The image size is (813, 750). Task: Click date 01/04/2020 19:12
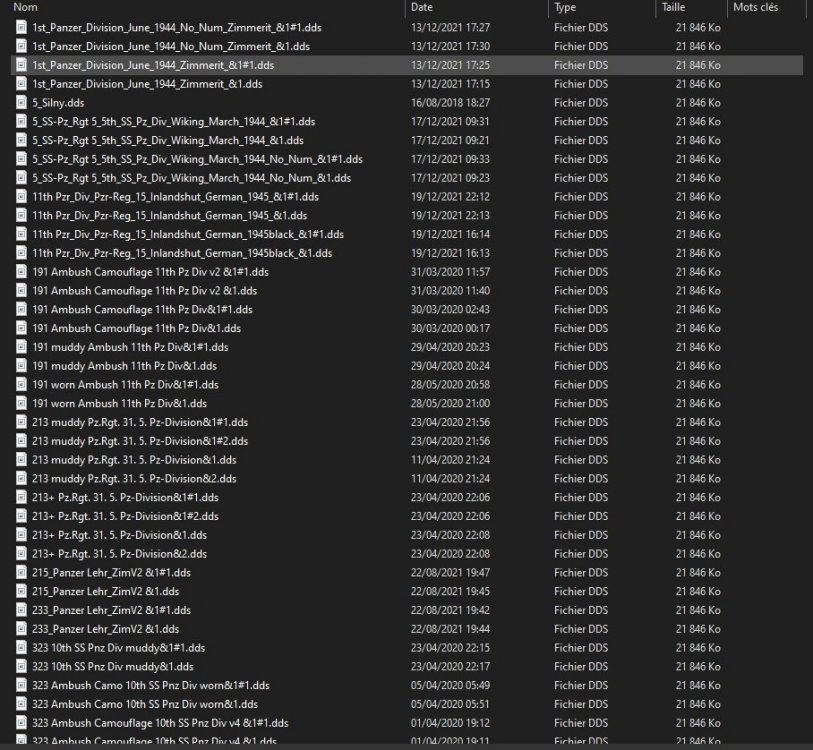(450, 723)
